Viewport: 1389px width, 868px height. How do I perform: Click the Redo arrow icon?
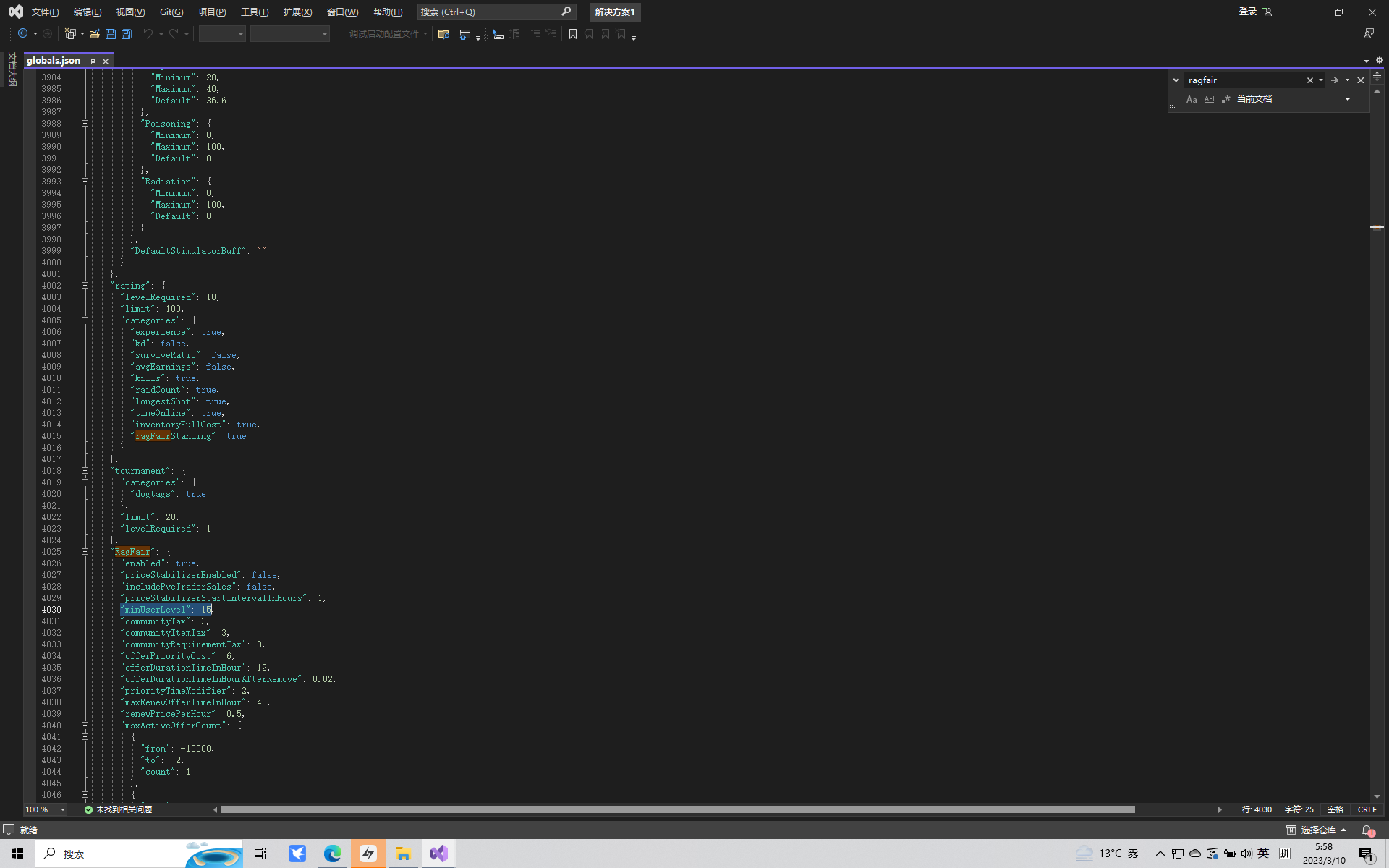[x=174, y=34]
